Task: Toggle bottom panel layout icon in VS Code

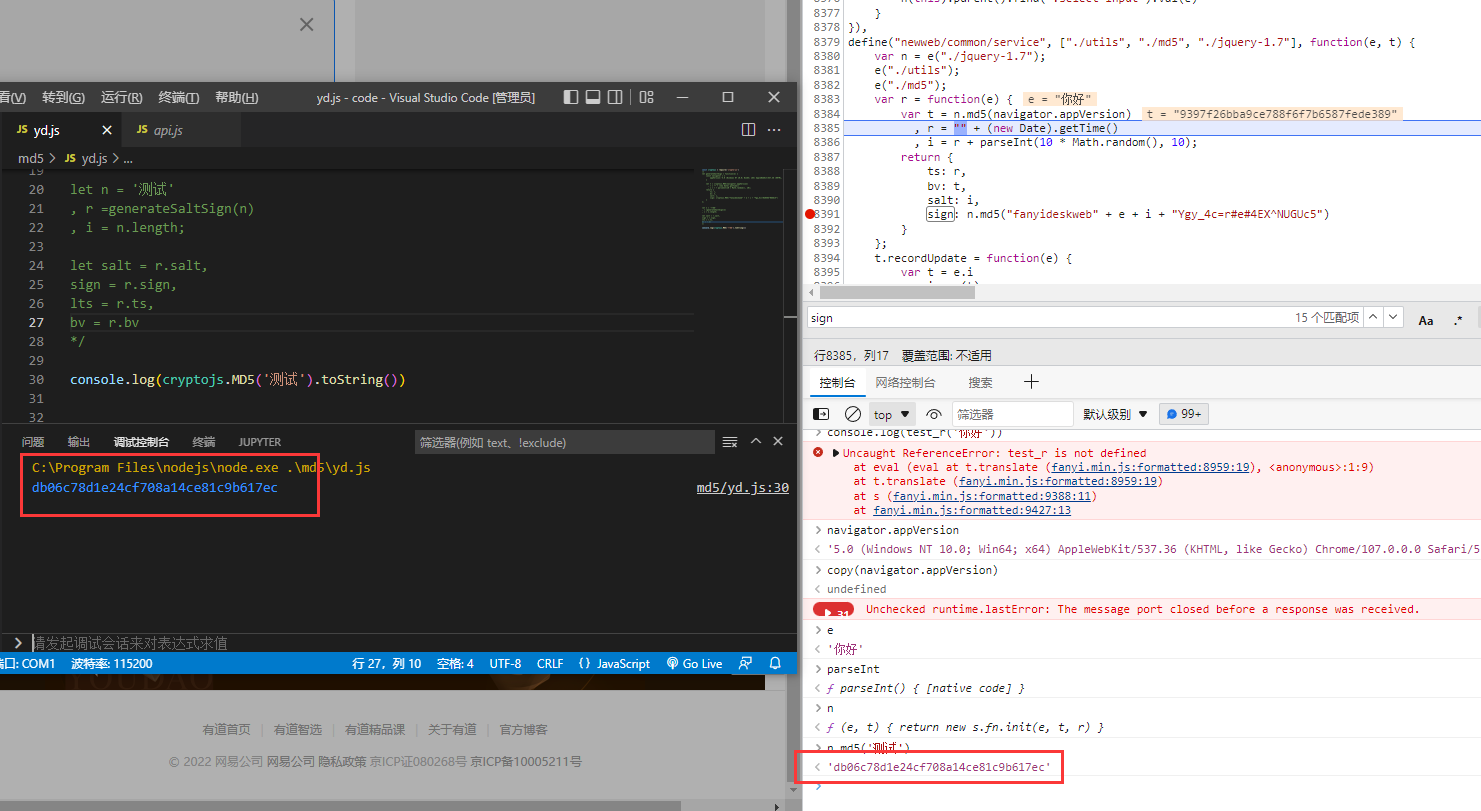Action: [x=593, y=97]
